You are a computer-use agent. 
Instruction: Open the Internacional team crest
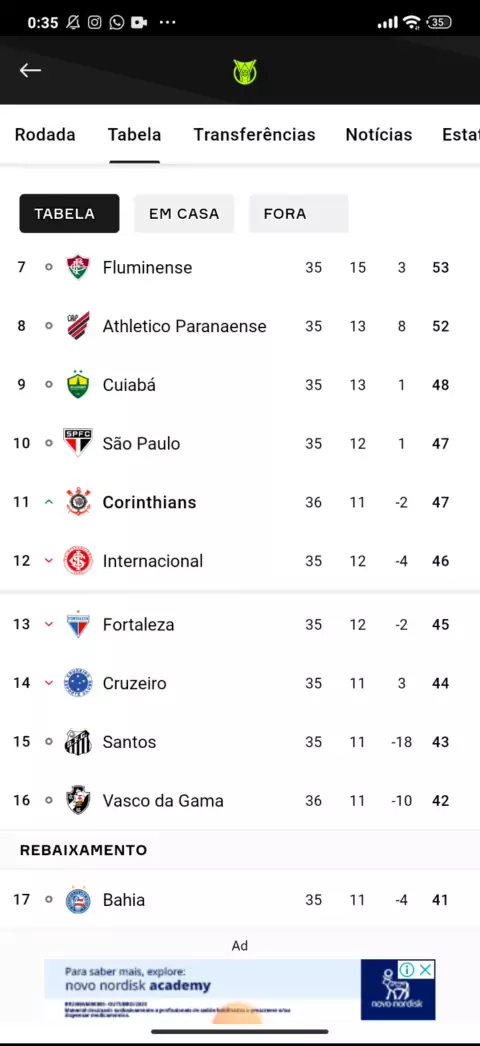(x=78, y=560)
